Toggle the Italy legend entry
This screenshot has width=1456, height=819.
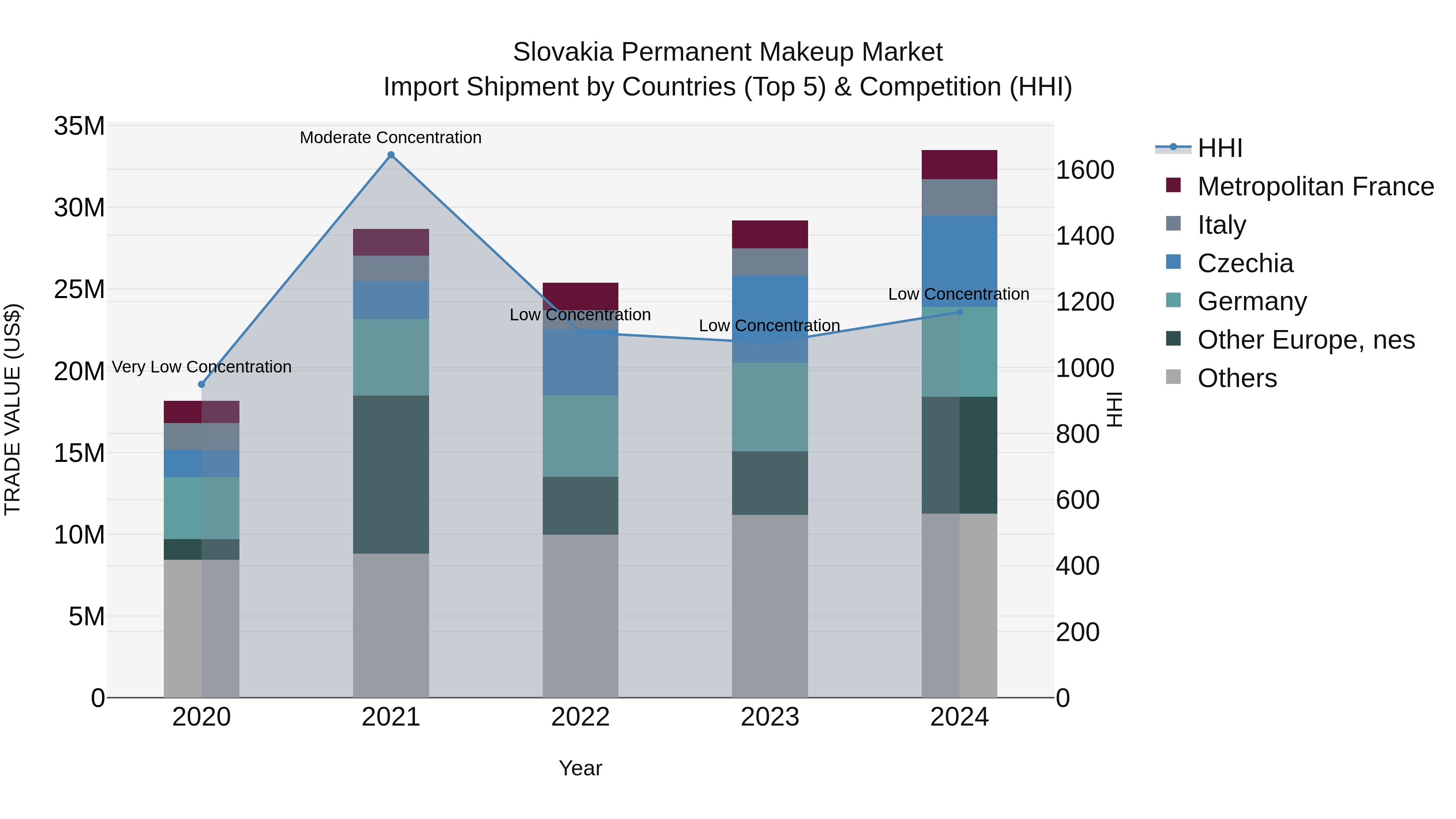[x=1206, y=224]
